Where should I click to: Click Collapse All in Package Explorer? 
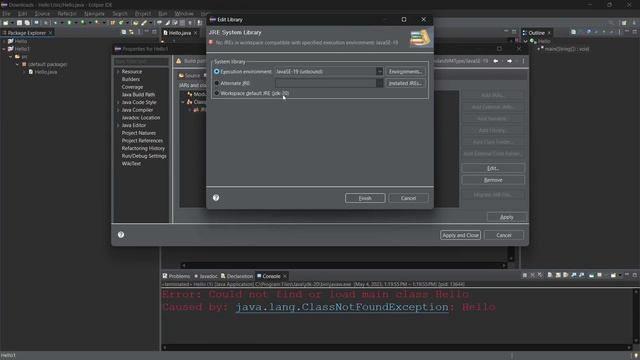pyautogui.click(x=124, y=32)
